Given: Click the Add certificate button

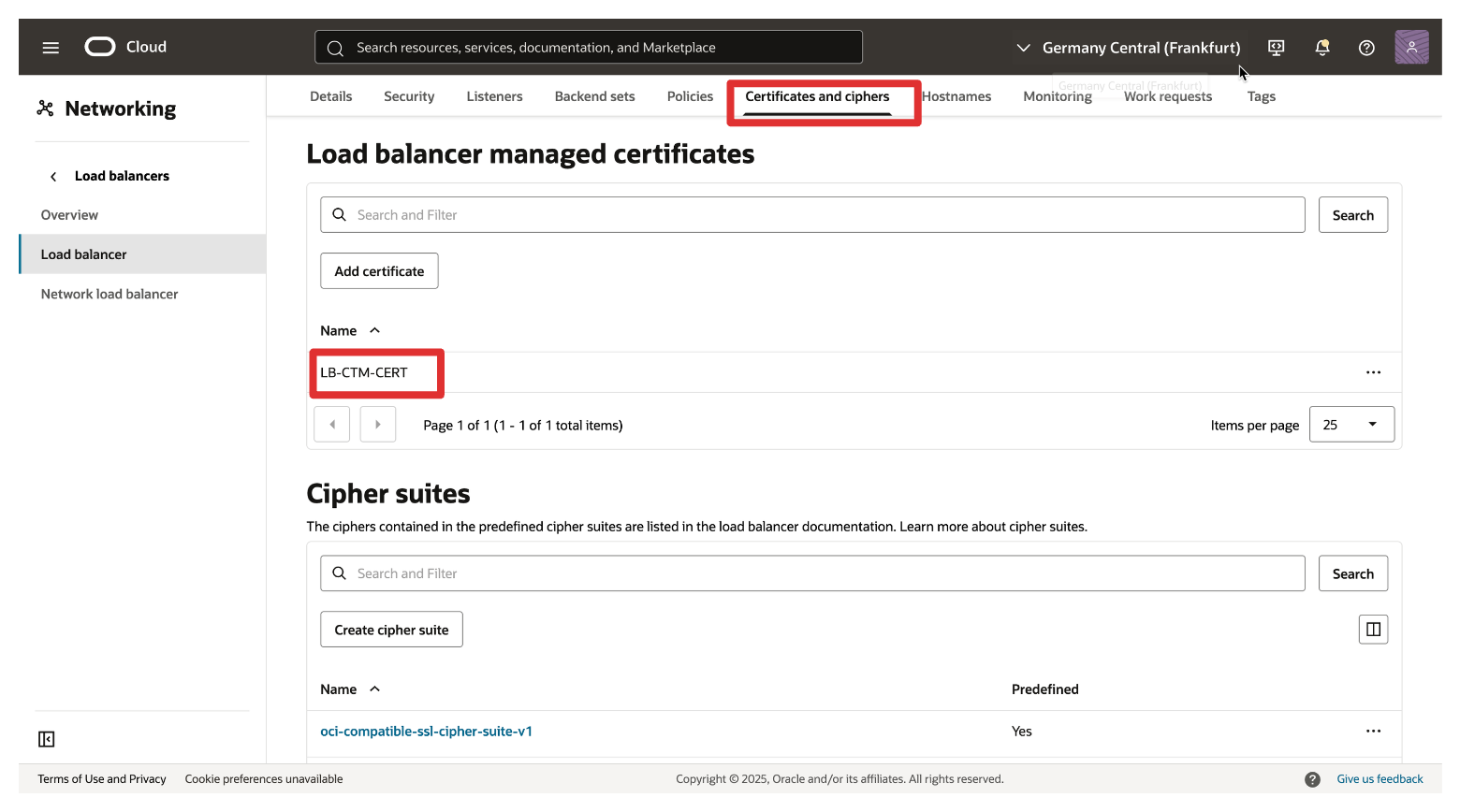Looking at the screenshot, I should click(379, 271).
